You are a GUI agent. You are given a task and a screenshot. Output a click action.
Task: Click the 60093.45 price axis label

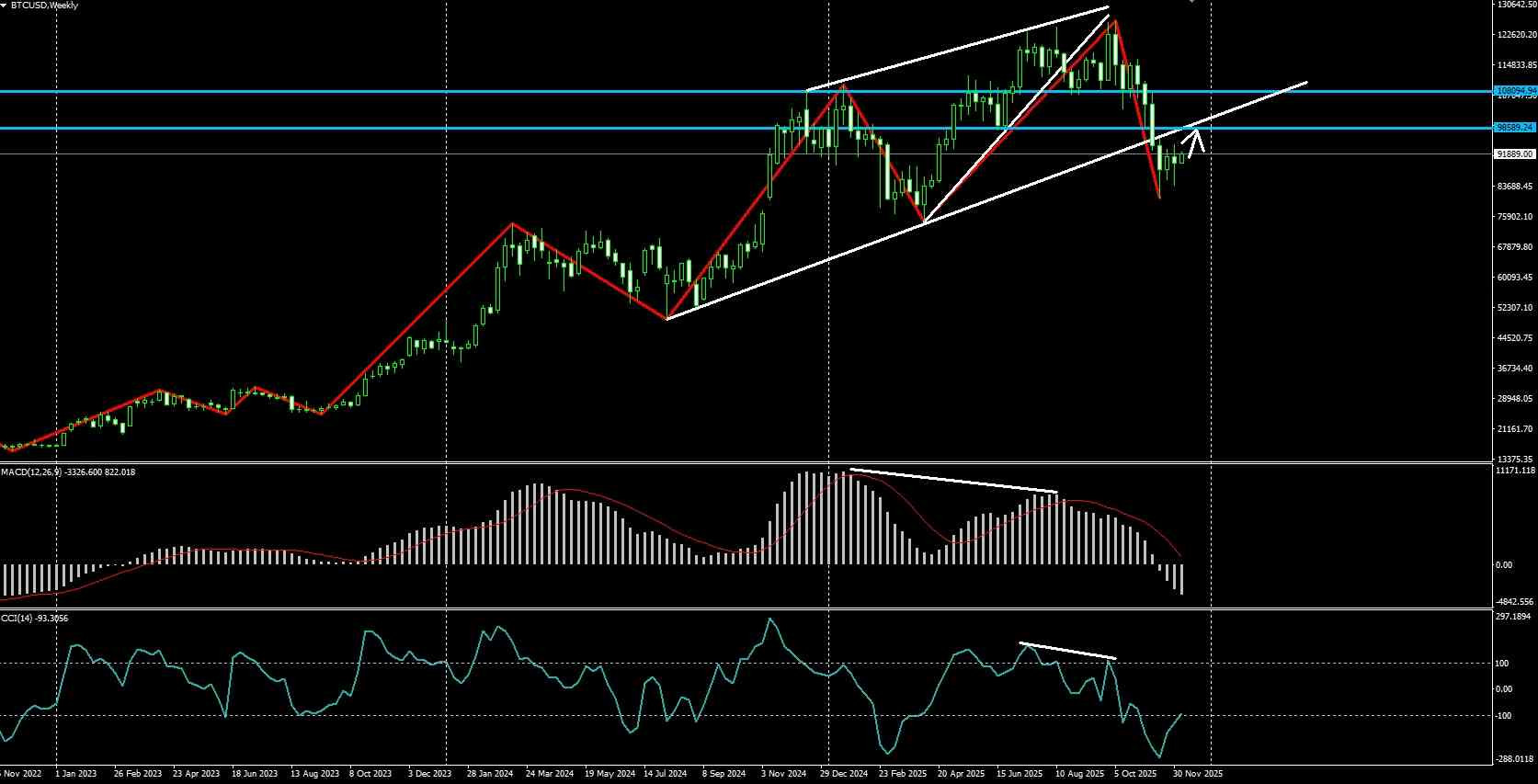coord(1517,278)
